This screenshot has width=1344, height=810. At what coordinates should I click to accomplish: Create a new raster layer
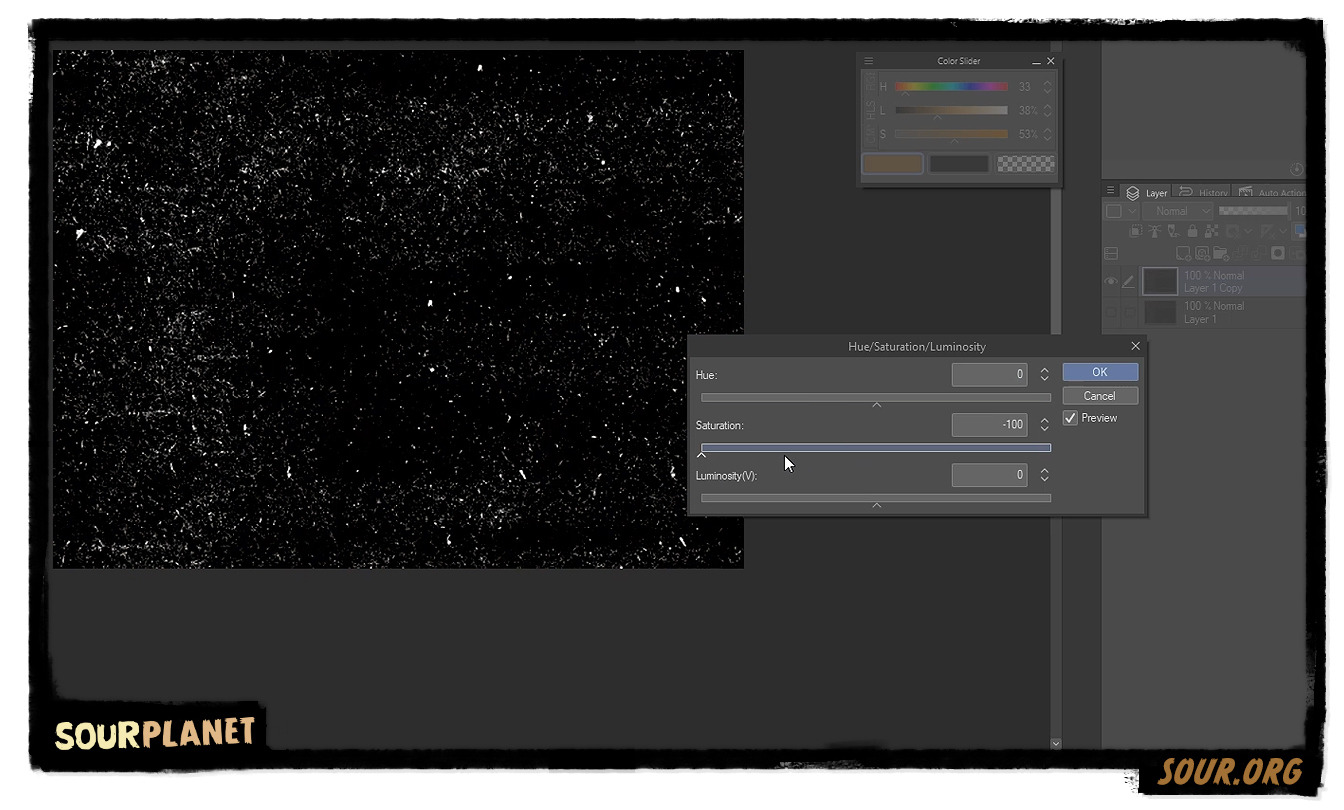pyautogui.click(x=1184, y=254)
